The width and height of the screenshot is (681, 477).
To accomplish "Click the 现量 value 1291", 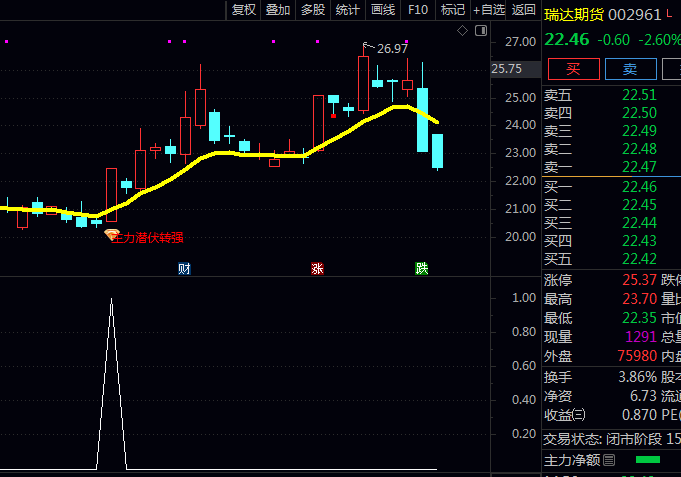I will click(x=641, y=337).
